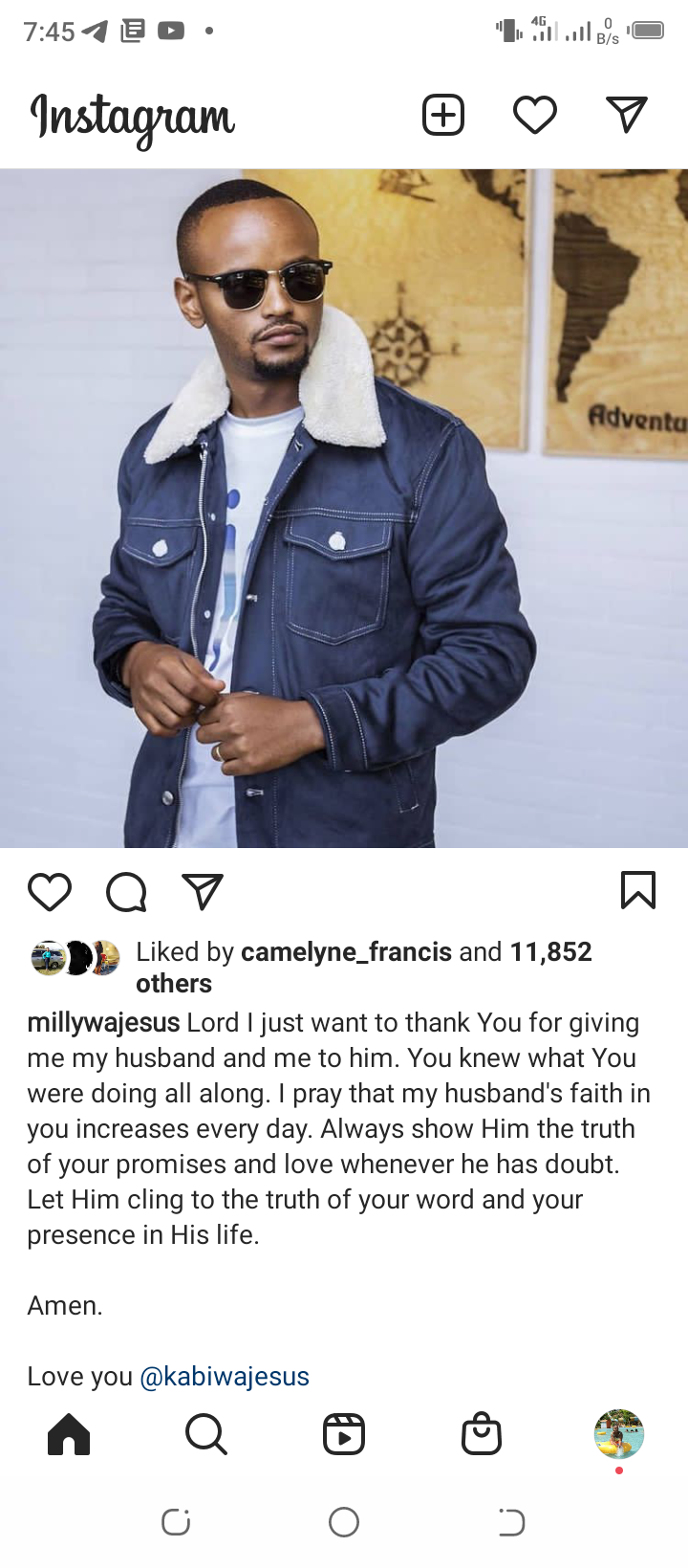
Task: Tap the Instagram logo header
Action: (x=133, y=119)
